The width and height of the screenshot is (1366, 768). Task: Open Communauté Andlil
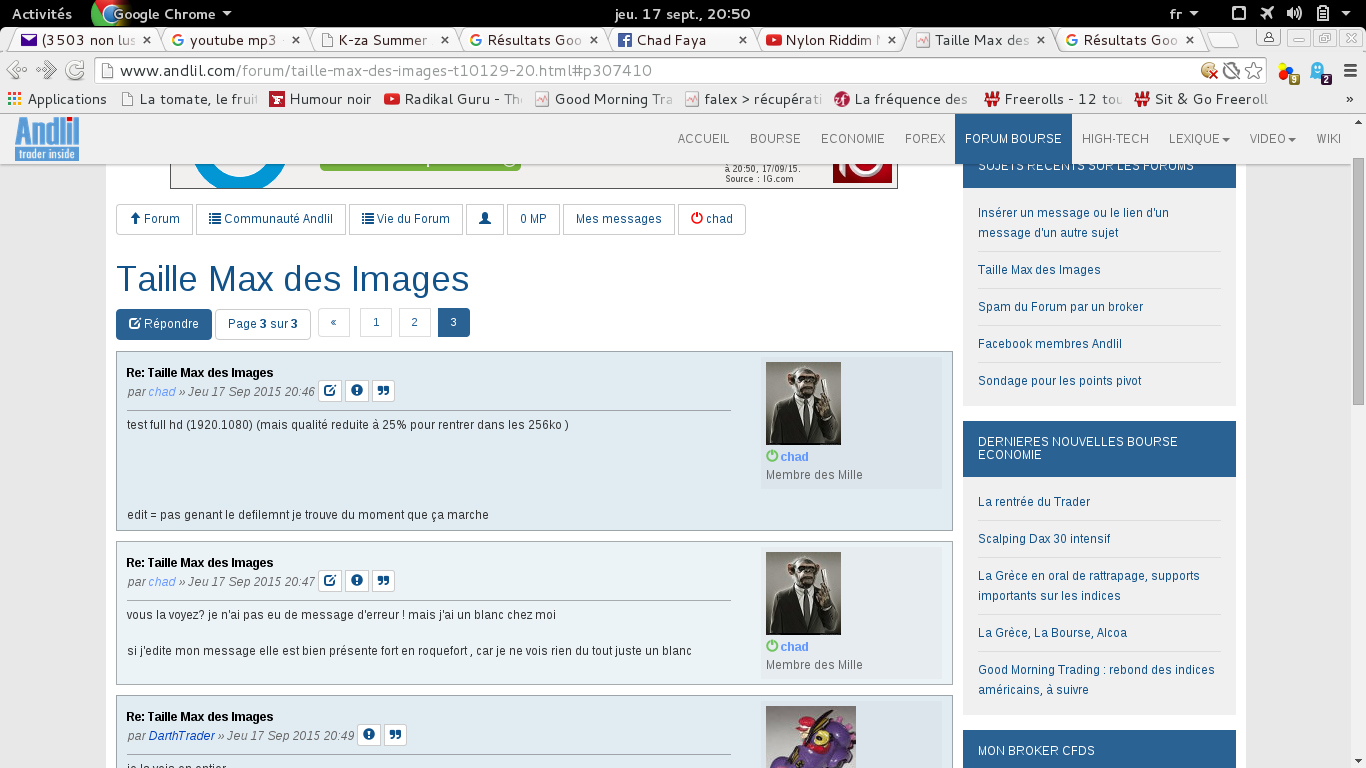[x=271, y=219]
